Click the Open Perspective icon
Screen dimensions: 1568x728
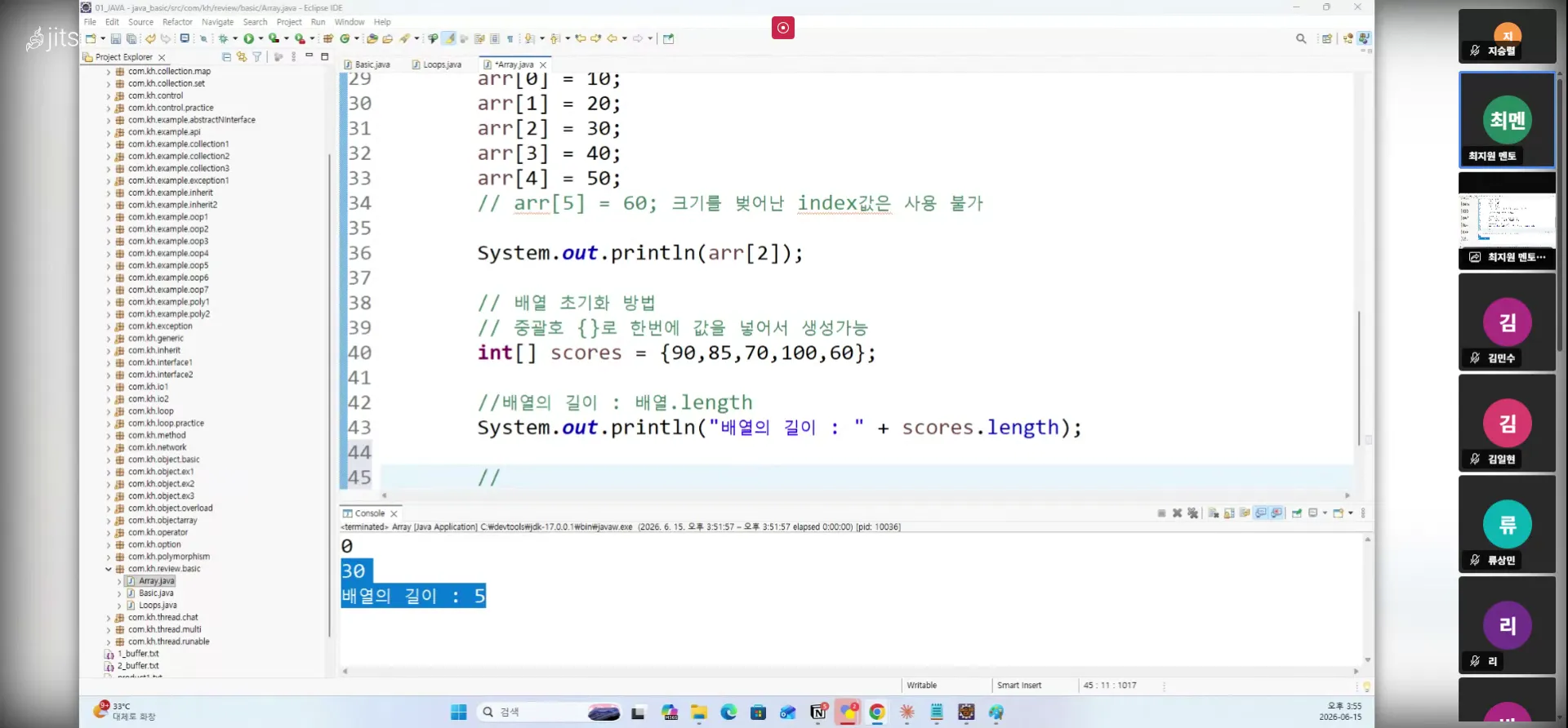point(1327,38)
